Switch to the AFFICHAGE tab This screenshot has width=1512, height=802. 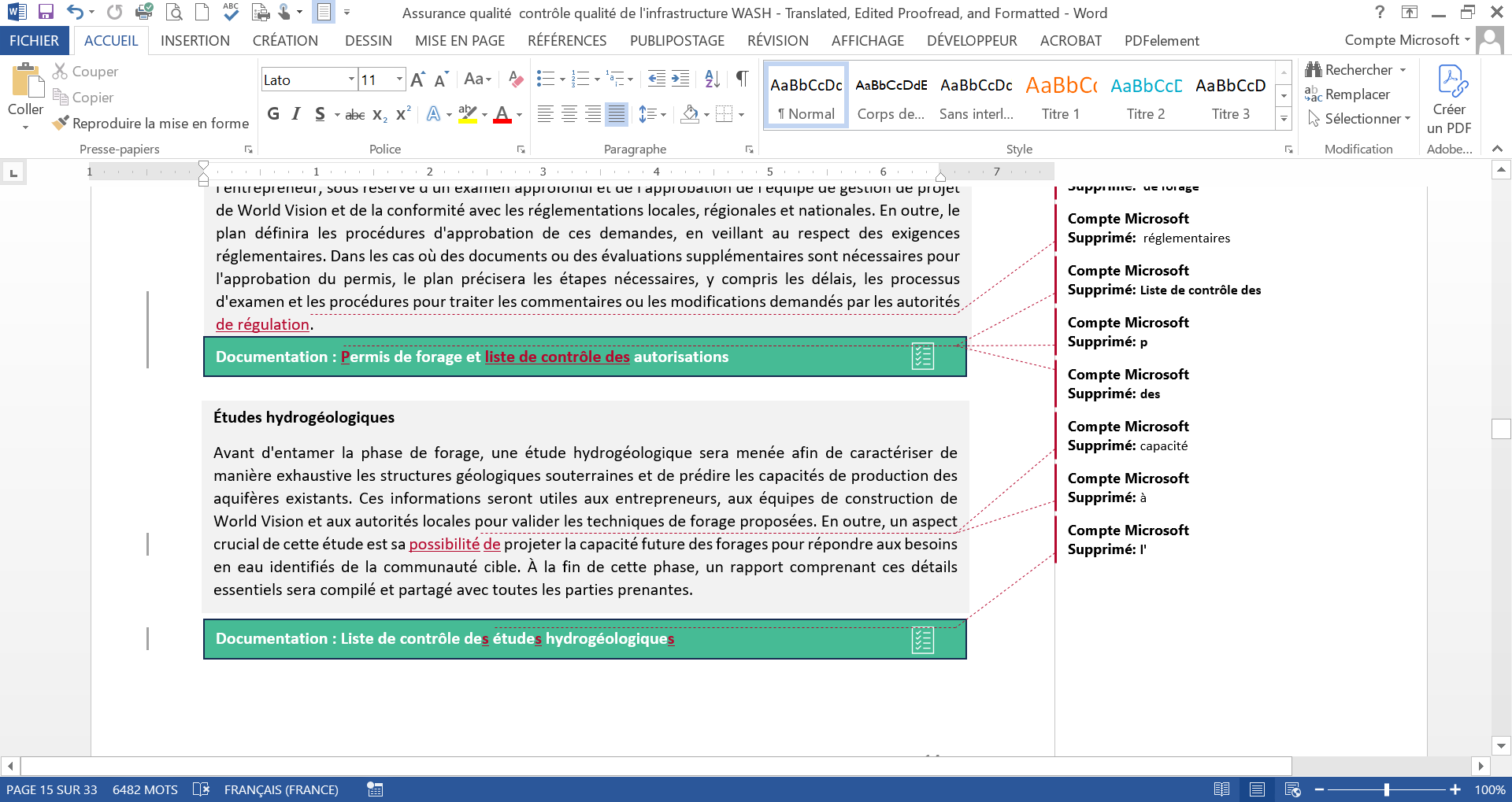pos(868,40)
